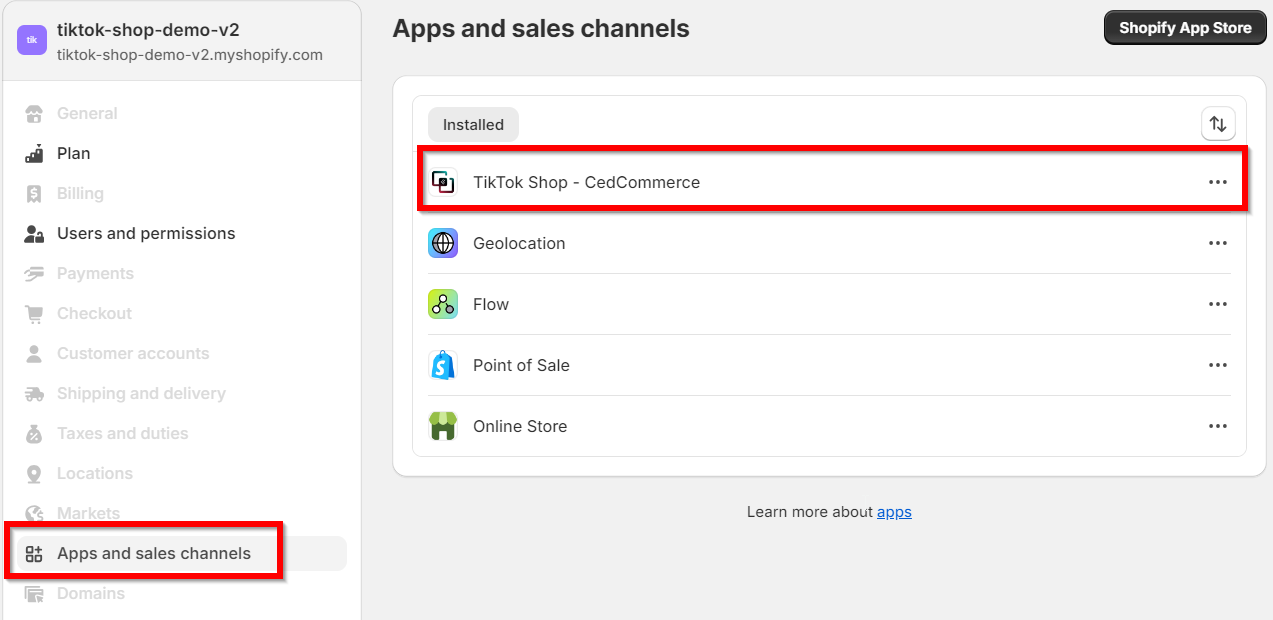
Task: Go to Plan settings
Action: 73,153
